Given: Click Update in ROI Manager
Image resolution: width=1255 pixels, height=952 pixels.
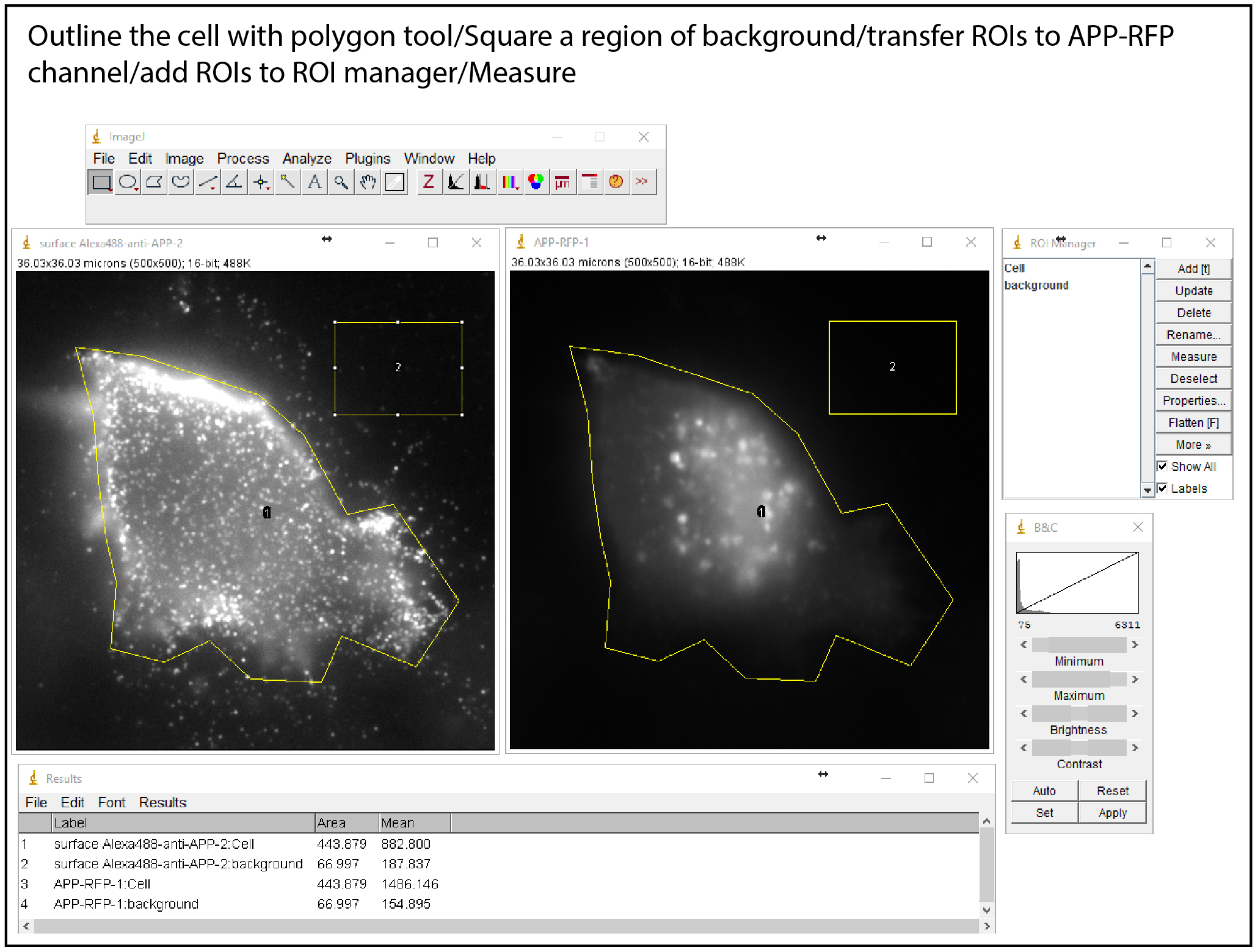Looking at the screenshot, I should [x=1193, y=291].
